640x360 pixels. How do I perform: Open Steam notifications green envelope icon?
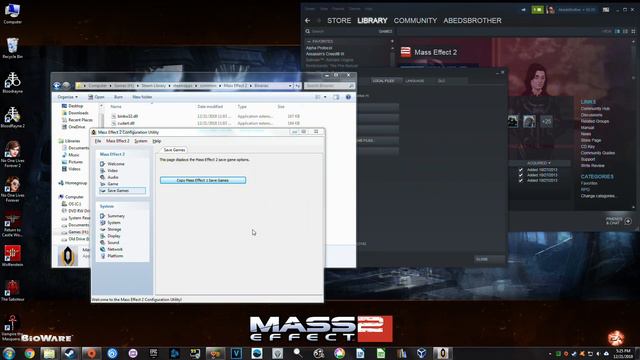coord(538,10)
